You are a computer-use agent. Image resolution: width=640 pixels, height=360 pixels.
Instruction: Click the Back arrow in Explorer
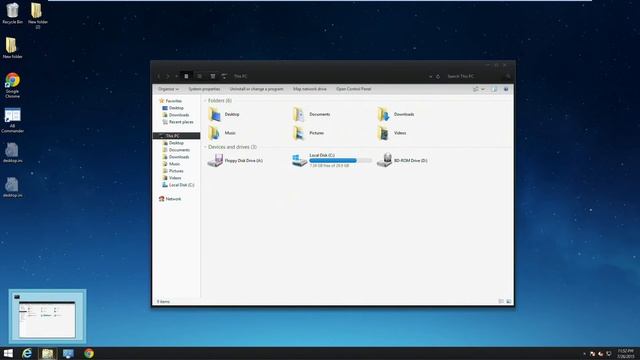tap(159, 76)
